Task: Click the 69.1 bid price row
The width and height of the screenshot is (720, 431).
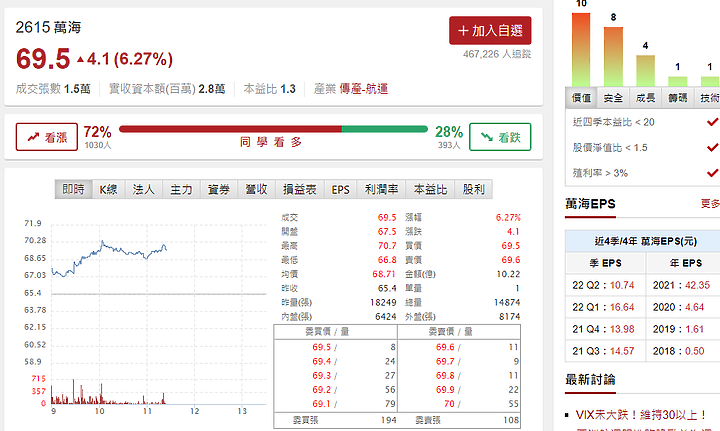Action: (336, 404)
